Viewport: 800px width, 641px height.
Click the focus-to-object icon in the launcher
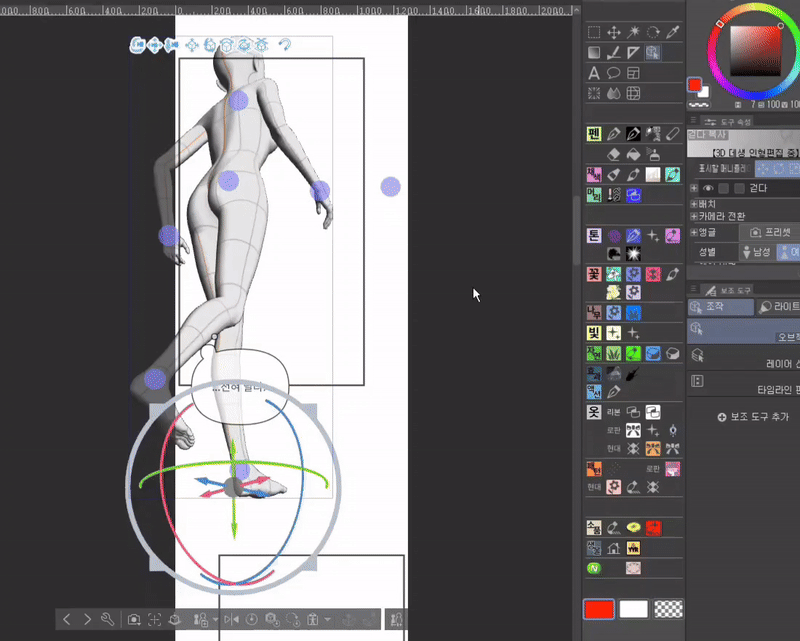[x=154, y=619]
